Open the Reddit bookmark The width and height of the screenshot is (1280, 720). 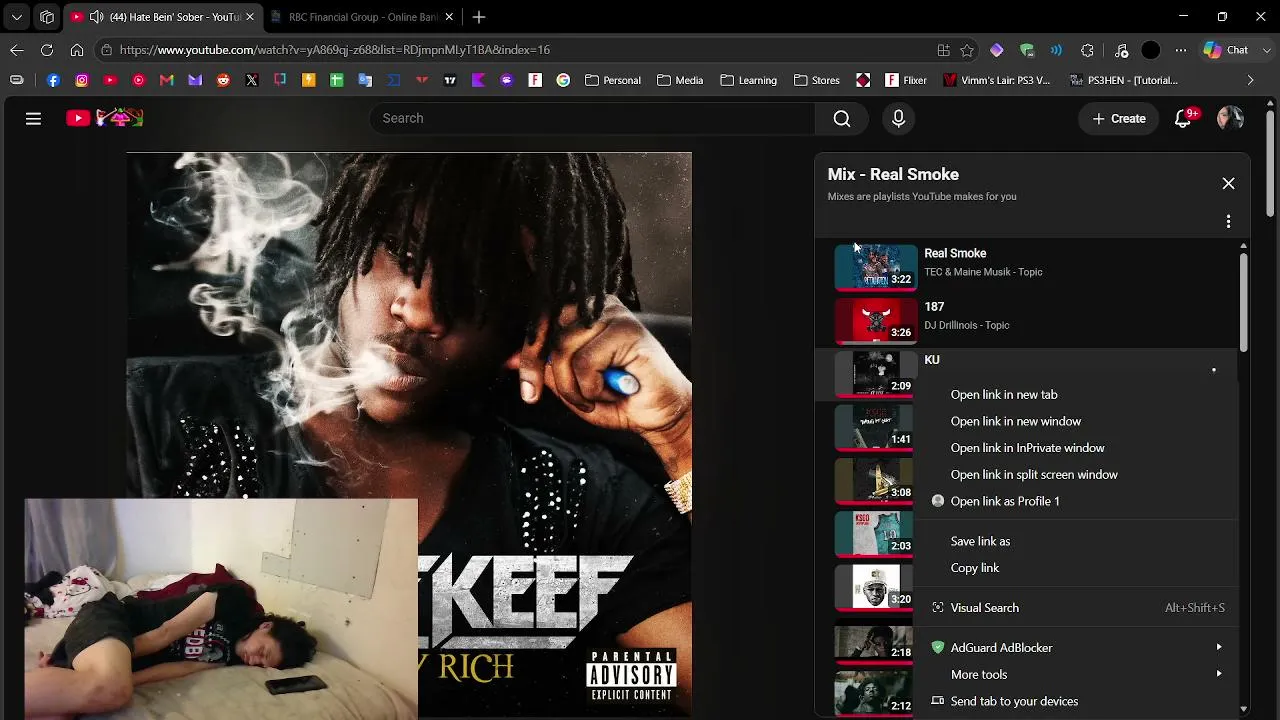tap(223, 80)
